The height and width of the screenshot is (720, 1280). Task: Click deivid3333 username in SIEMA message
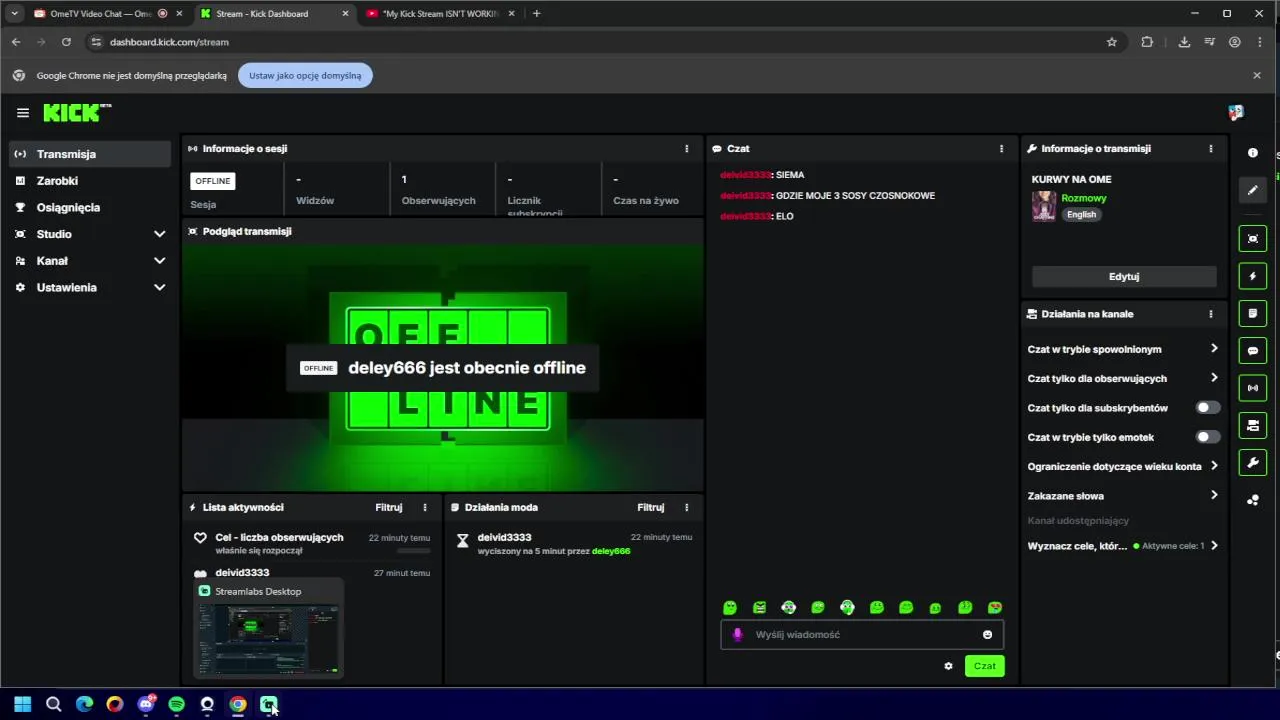745,175
